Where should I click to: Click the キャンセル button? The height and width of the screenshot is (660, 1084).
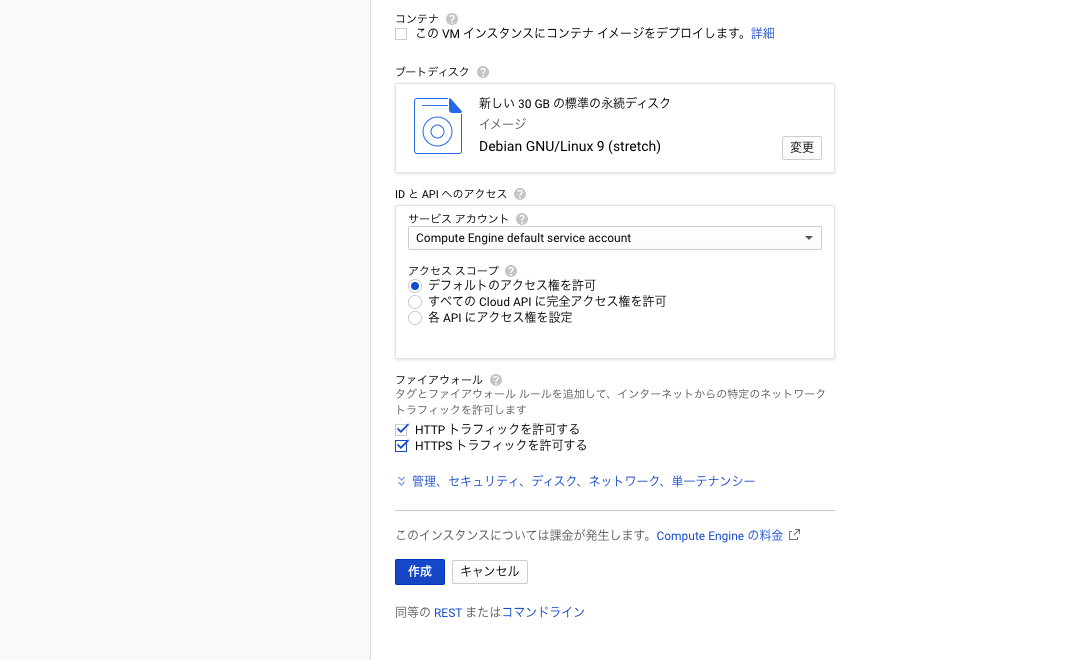489,571
